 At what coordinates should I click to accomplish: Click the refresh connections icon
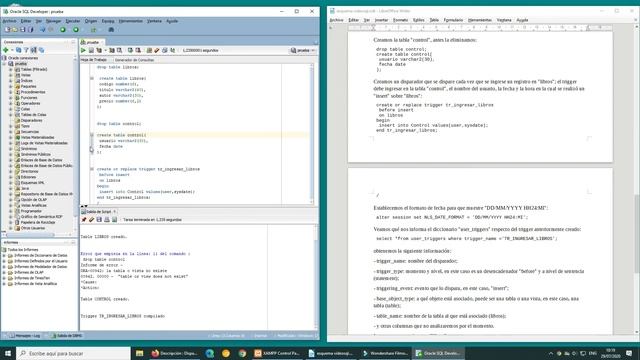(18, 50)
